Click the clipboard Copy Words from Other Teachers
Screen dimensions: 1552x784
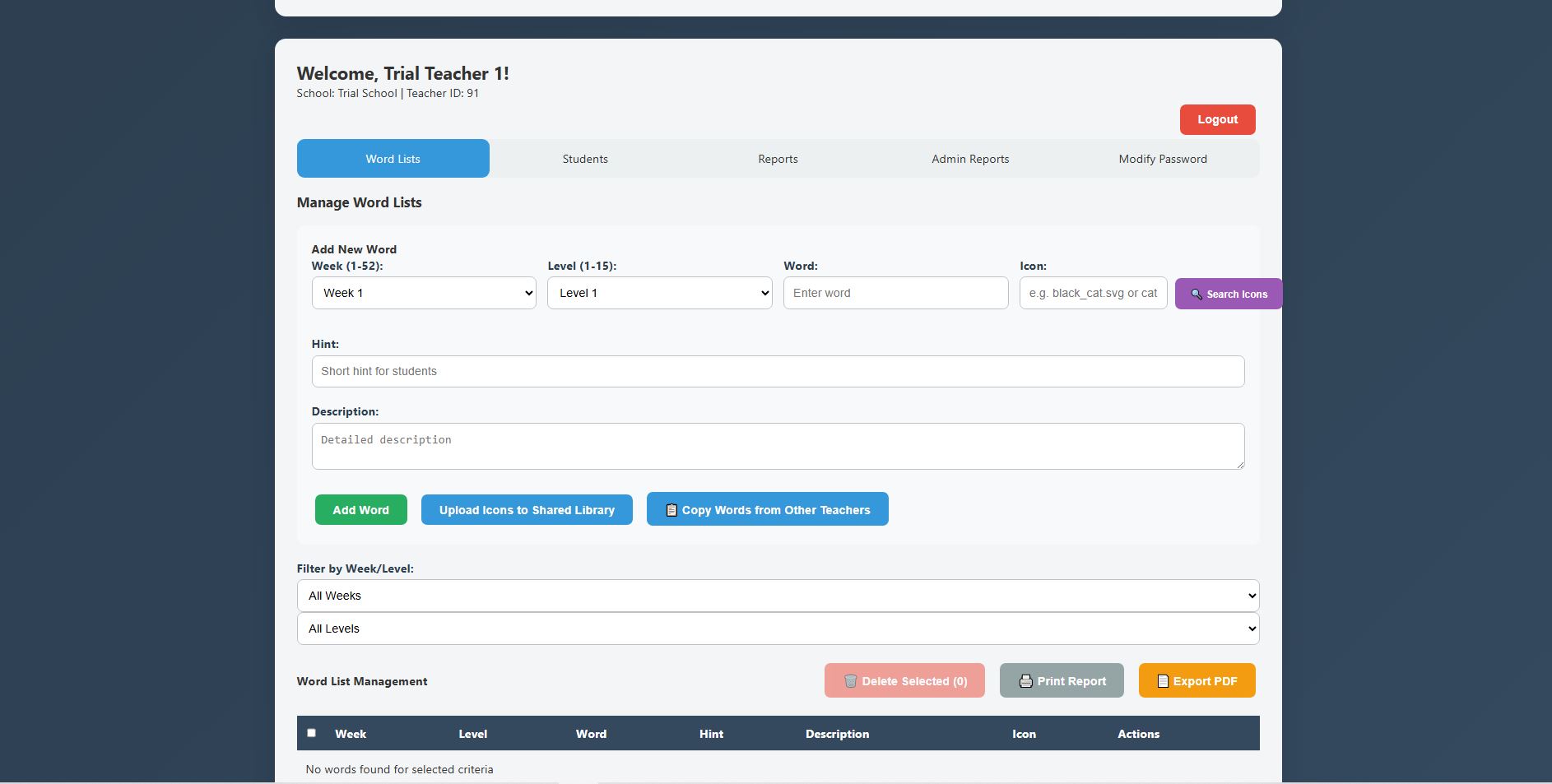(767, 509)
